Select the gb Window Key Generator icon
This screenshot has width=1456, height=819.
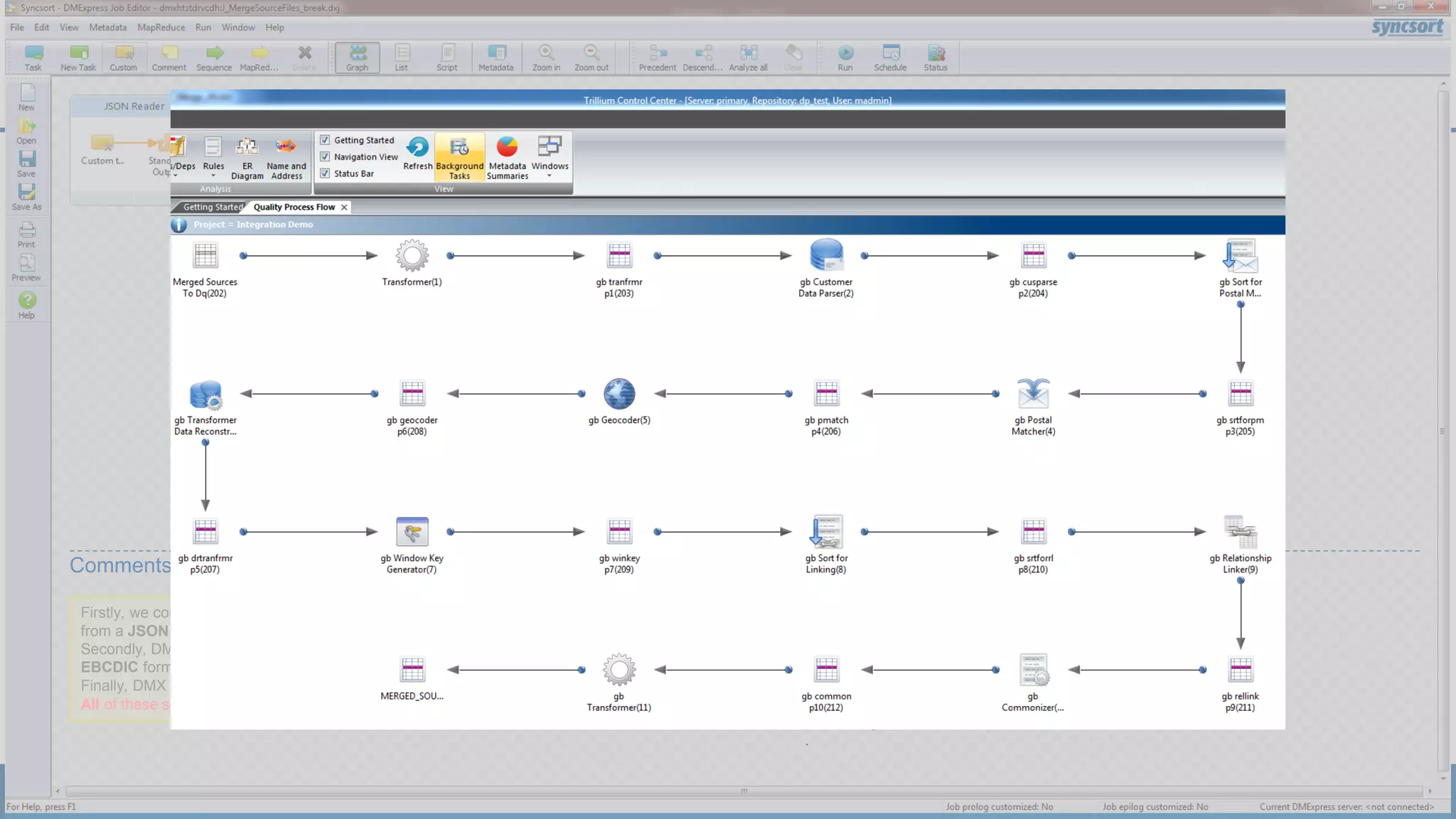(x=412, y=532)
